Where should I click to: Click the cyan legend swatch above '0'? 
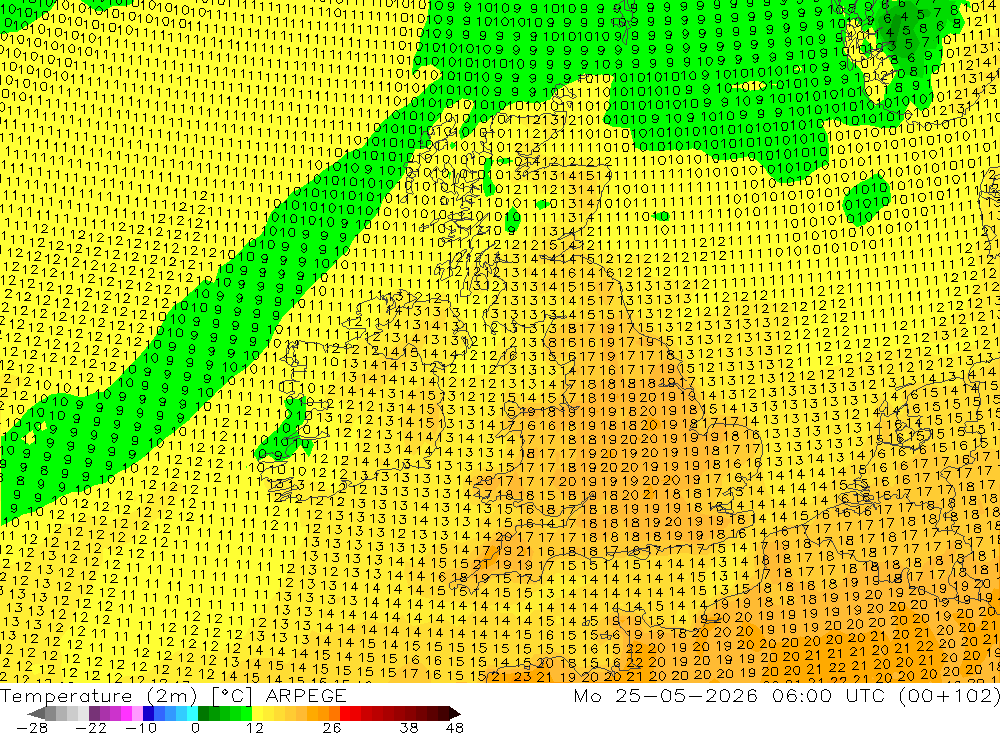pos(193,713)
